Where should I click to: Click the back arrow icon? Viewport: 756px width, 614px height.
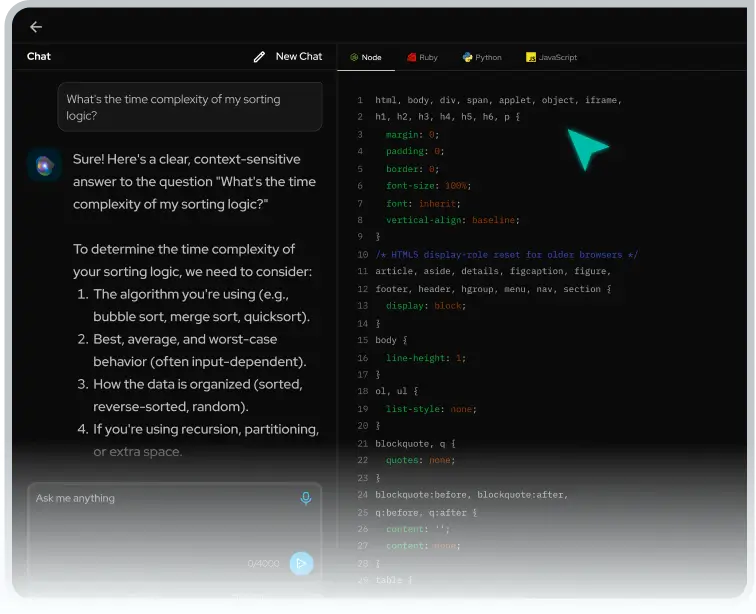(36, 27)
